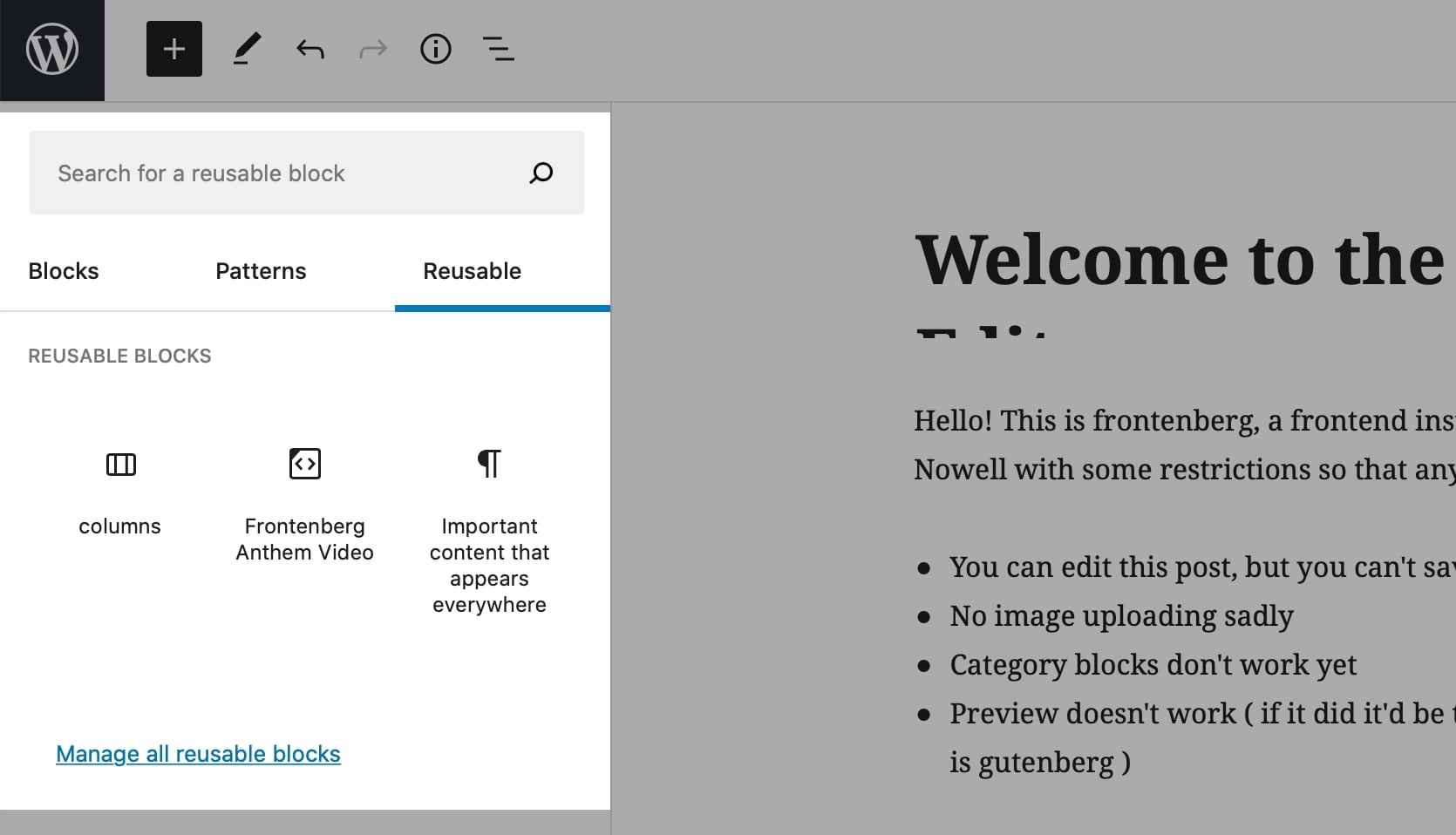This screenshot has height=835, width=1456.
Task: Redo the last change
Action: 372,49
